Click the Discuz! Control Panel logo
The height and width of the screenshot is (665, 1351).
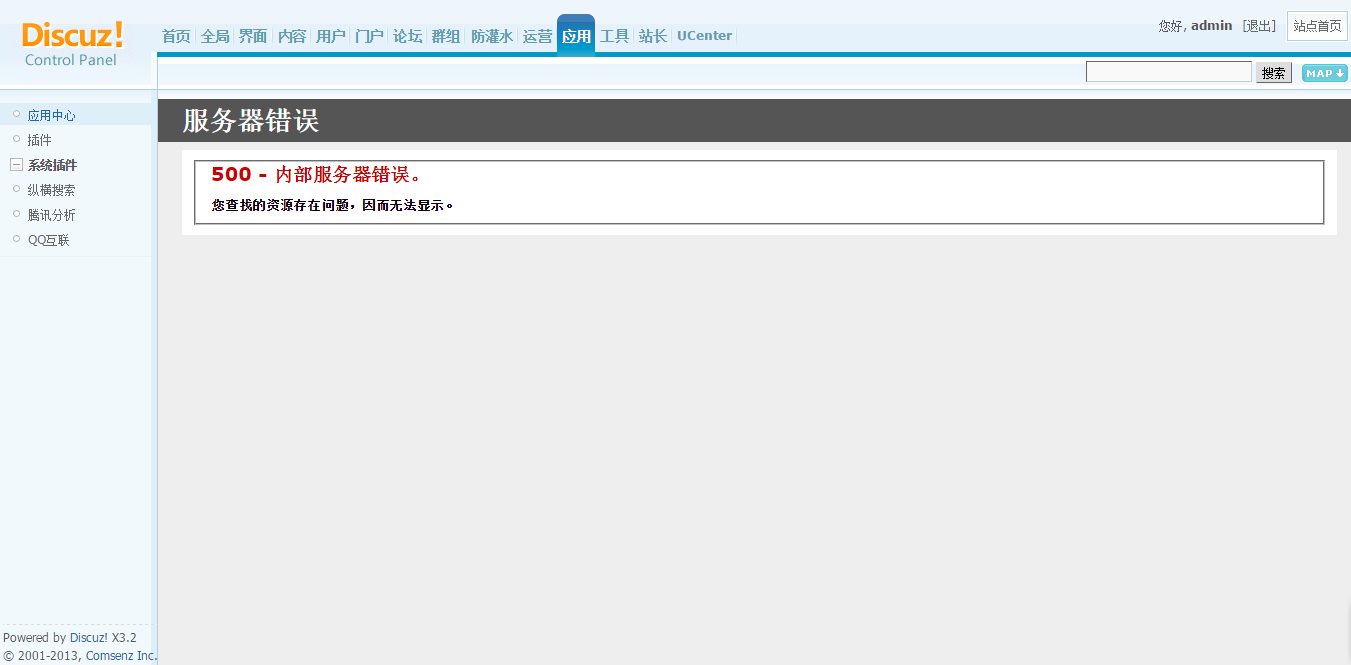(x=72, y=44)
